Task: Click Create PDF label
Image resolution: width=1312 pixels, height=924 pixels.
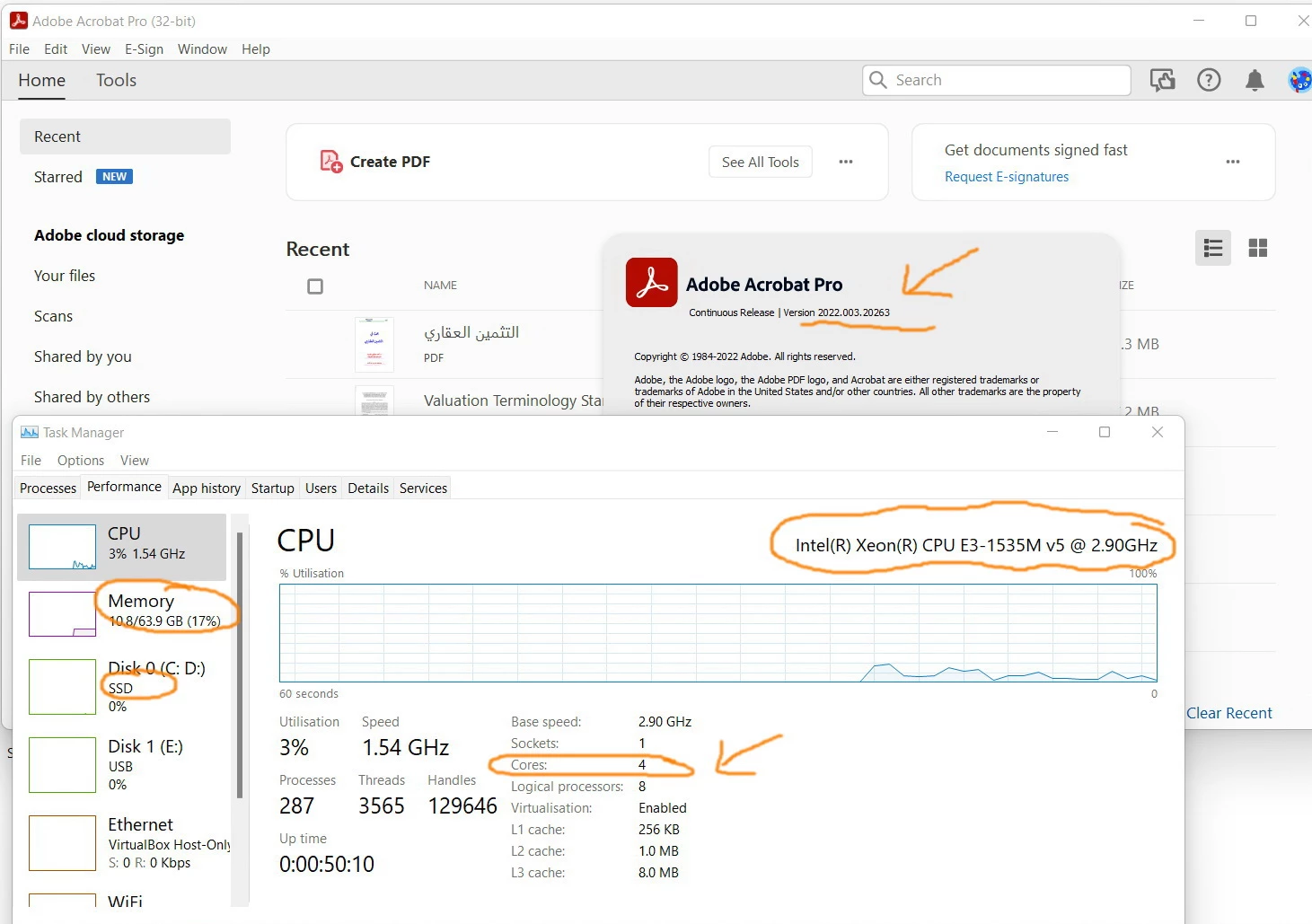Action: (390, 162)
